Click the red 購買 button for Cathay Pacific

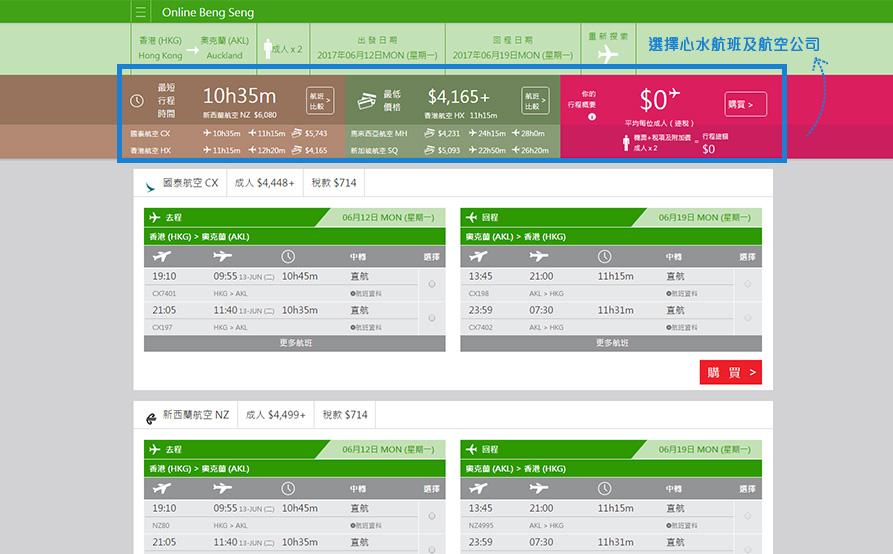(x=731, y=372)
